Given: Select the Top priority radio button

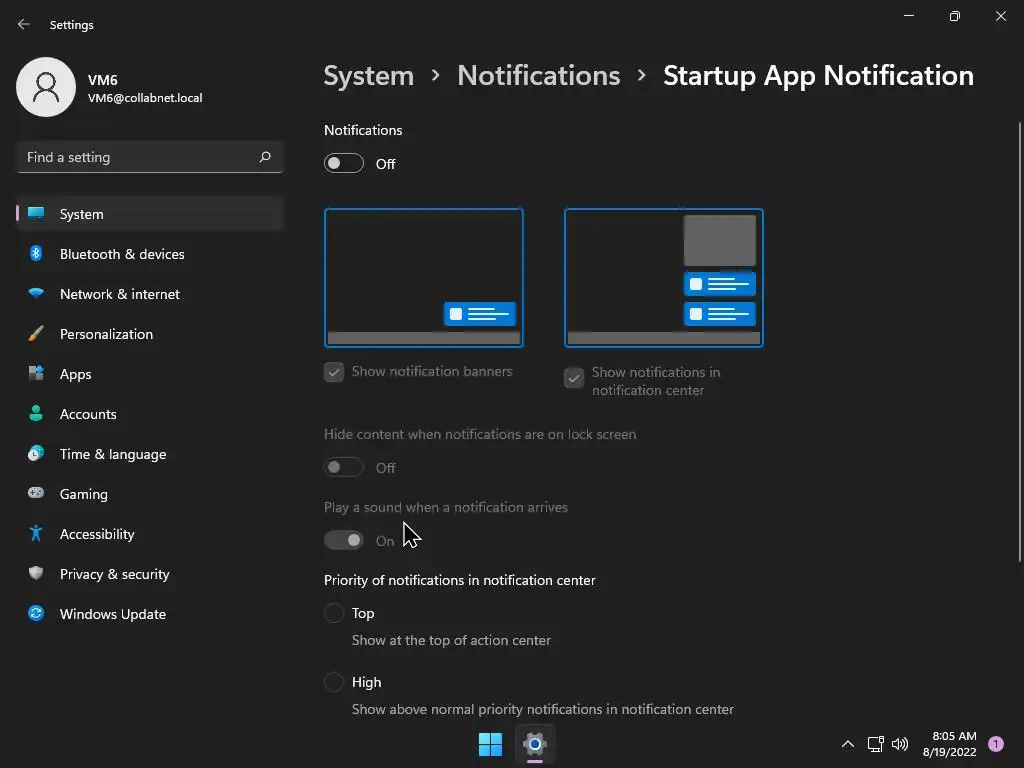Looking at the screenshot, I should point(334,613).
